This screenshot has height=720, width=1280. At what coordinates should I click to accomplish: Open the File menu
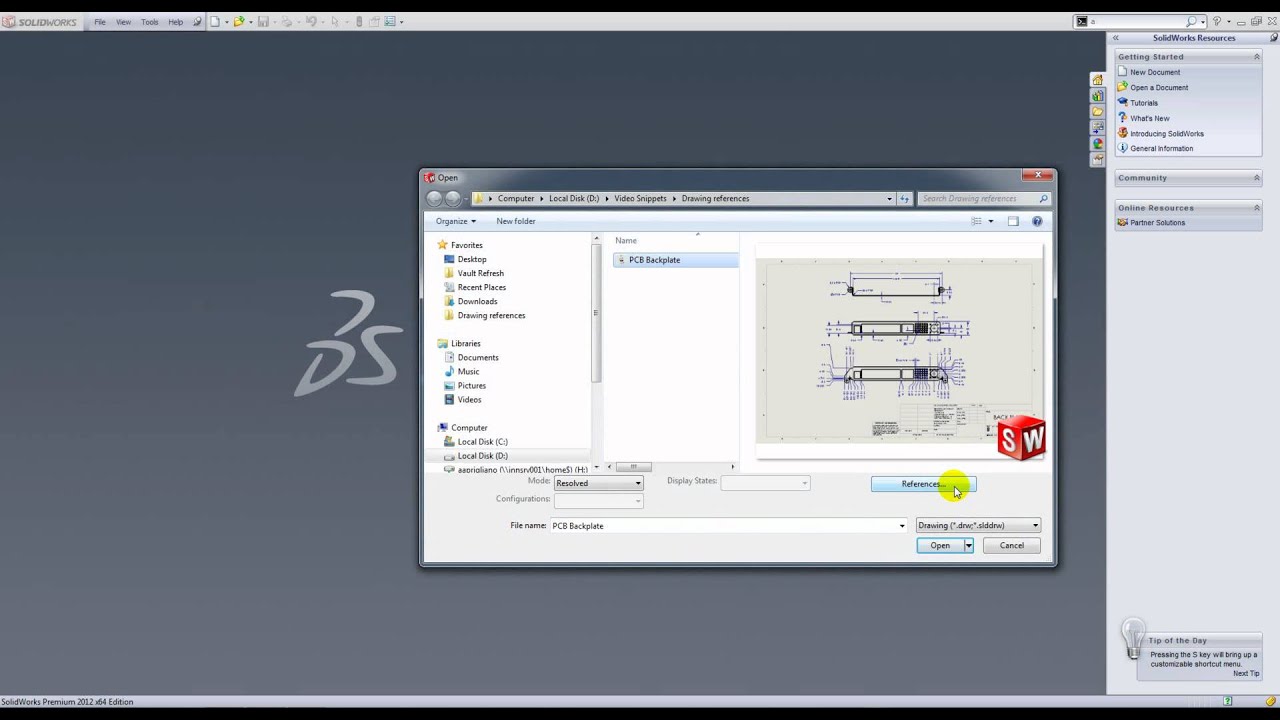(x=100, y=22)
